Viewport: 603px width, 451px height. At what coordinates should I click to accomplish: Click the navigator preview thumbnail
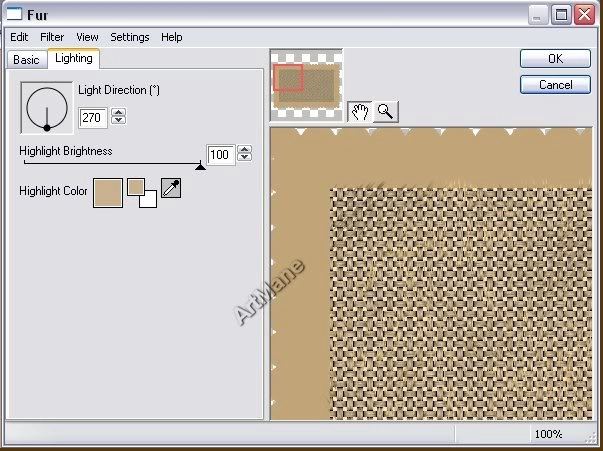click(x=306, y=85)
